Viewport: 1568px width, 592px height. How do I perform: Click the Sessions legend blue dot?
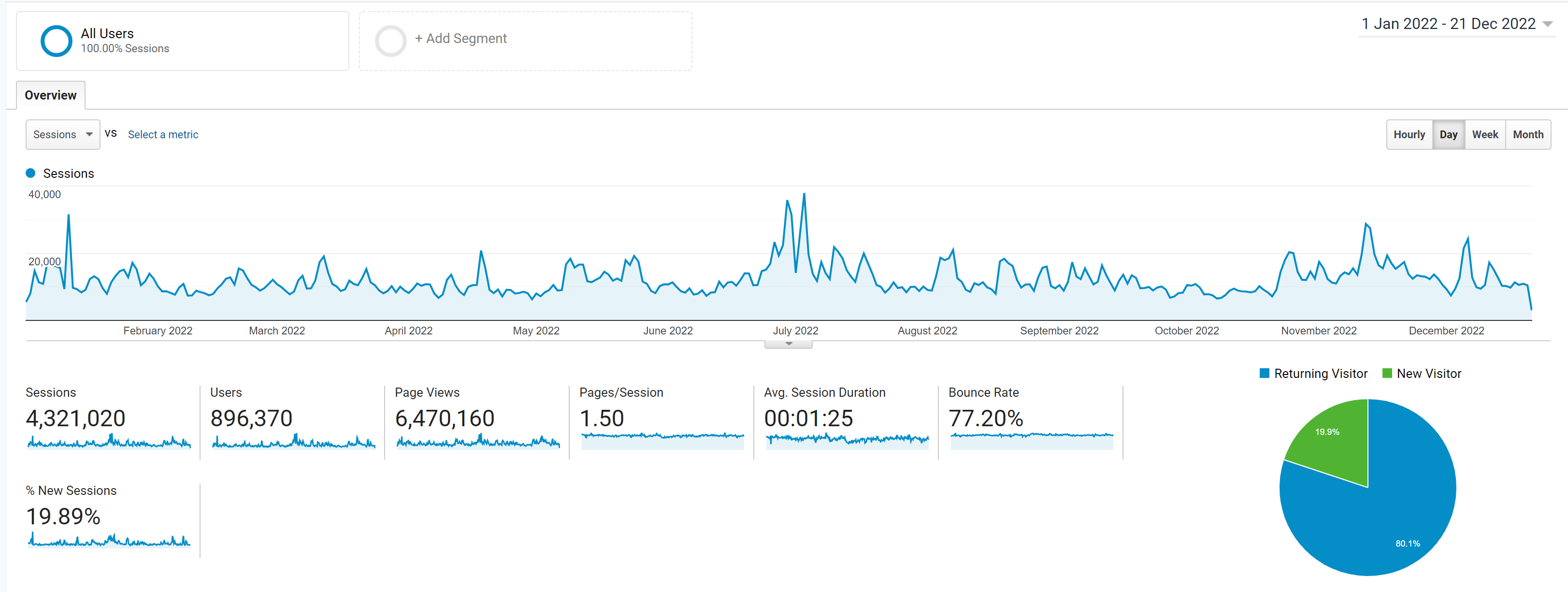click(30, 173)
